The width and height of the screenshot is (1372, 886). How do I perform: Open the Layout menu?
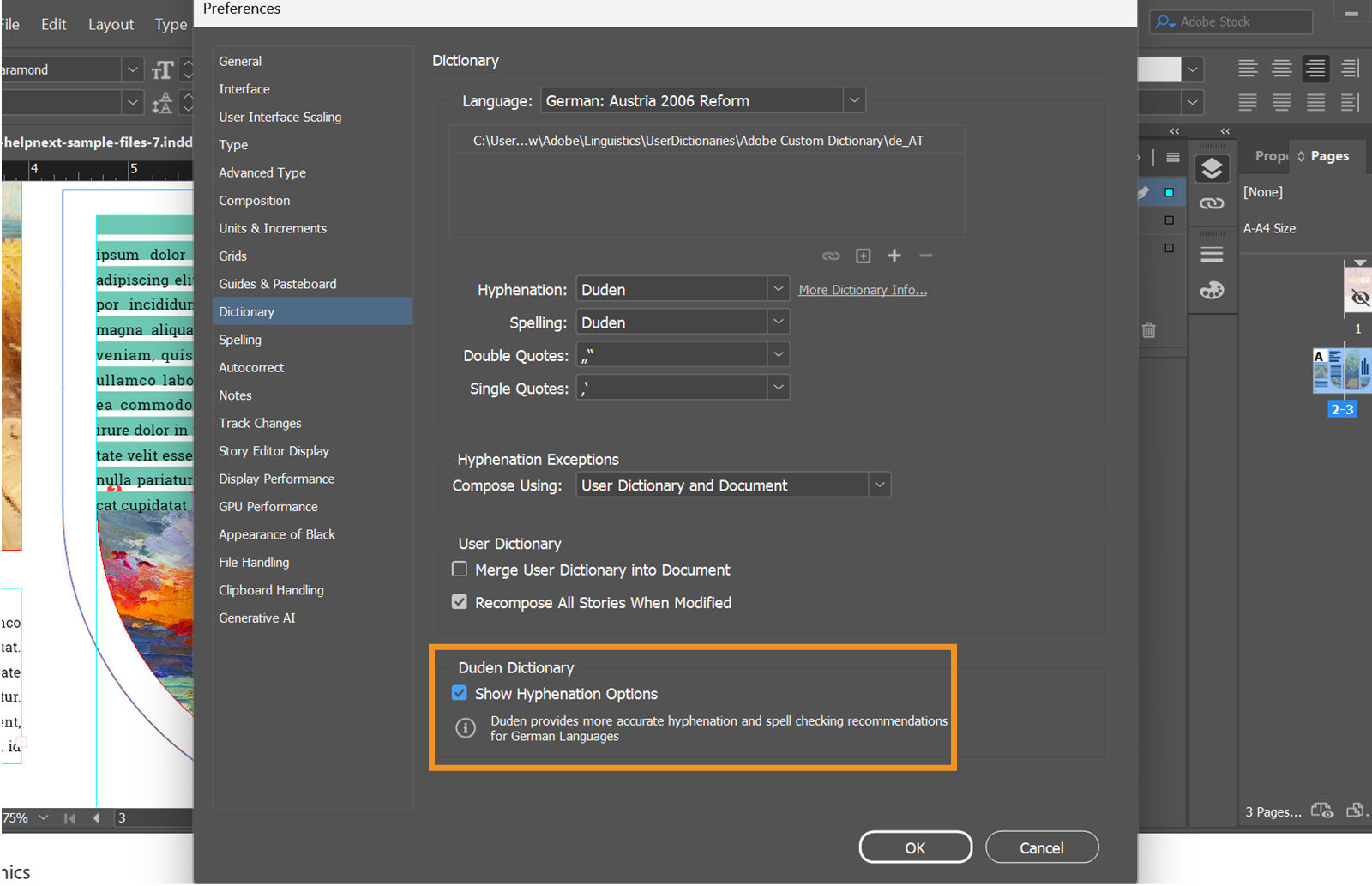(x=111, y=24)
